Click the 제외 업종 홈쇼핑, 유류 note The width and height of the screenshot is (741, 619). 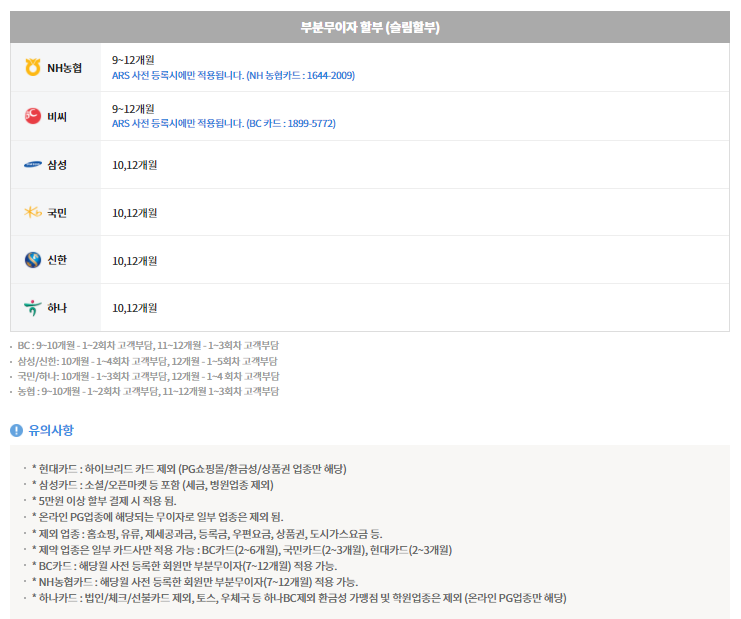207,534
